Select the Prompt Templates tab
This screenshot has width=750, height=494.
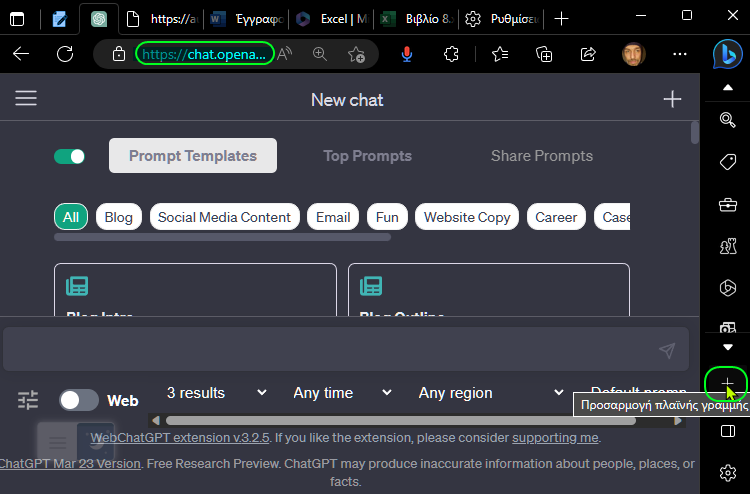click(193, 155)
